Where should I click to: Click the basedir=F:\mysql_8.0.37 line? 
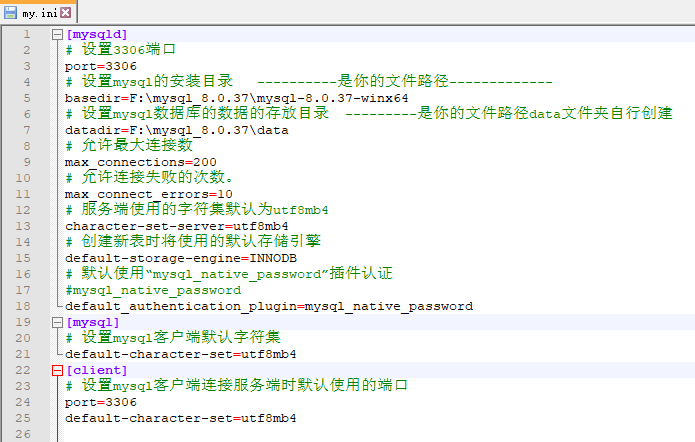tap(236, 98)
